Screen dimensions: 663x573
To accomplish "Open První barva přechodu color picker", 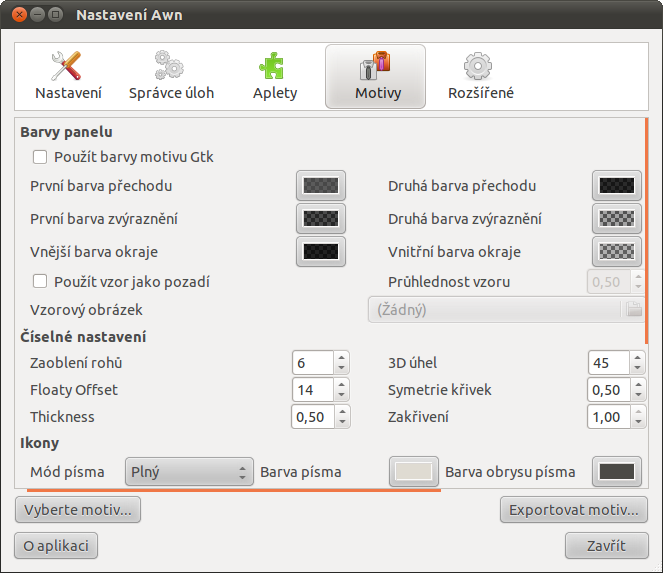I will click(321, 186).
